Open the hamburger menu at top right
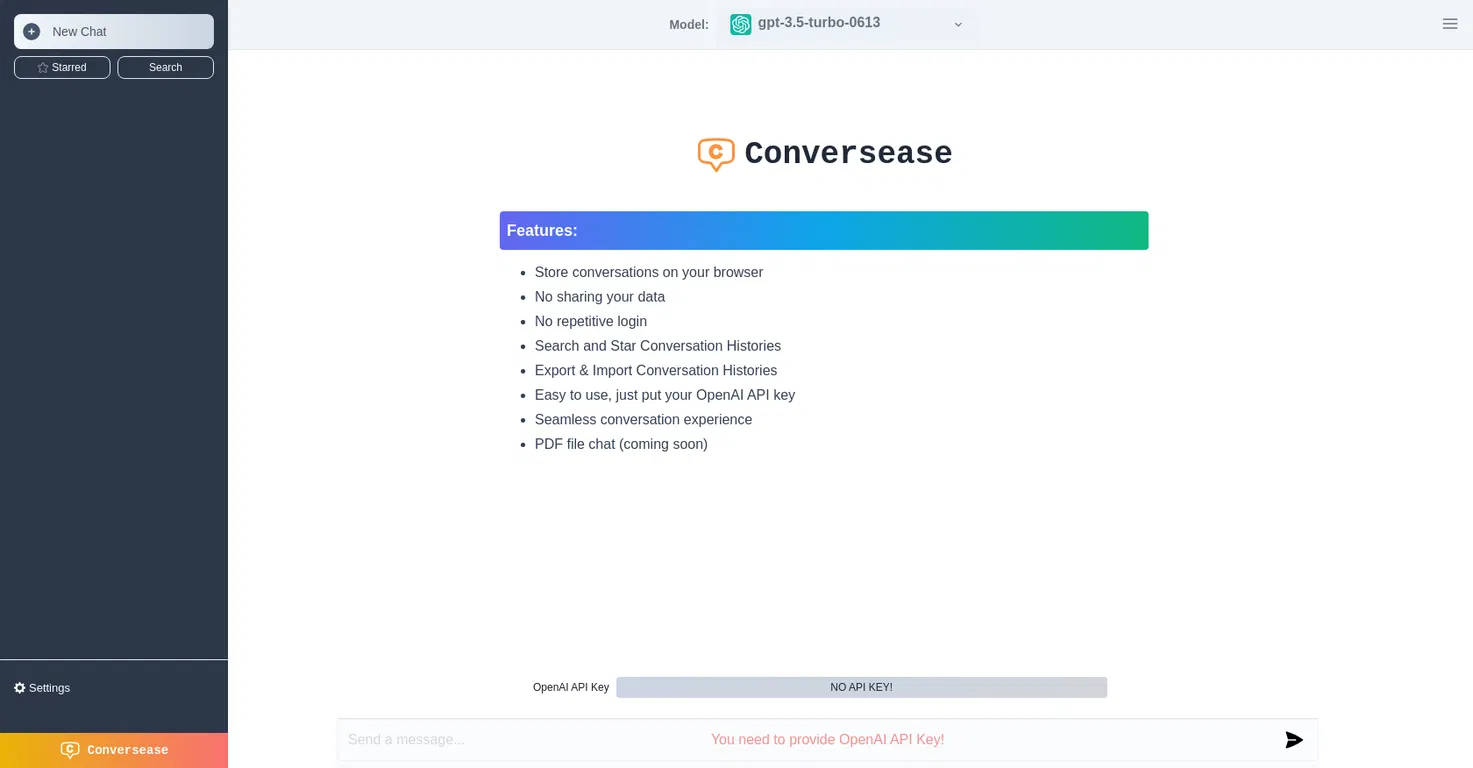 tap(1450, 24)
